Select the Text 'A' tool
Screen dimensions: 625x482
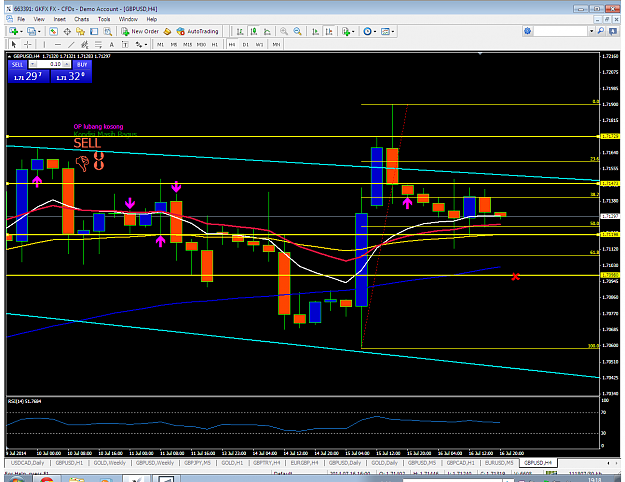112,44
